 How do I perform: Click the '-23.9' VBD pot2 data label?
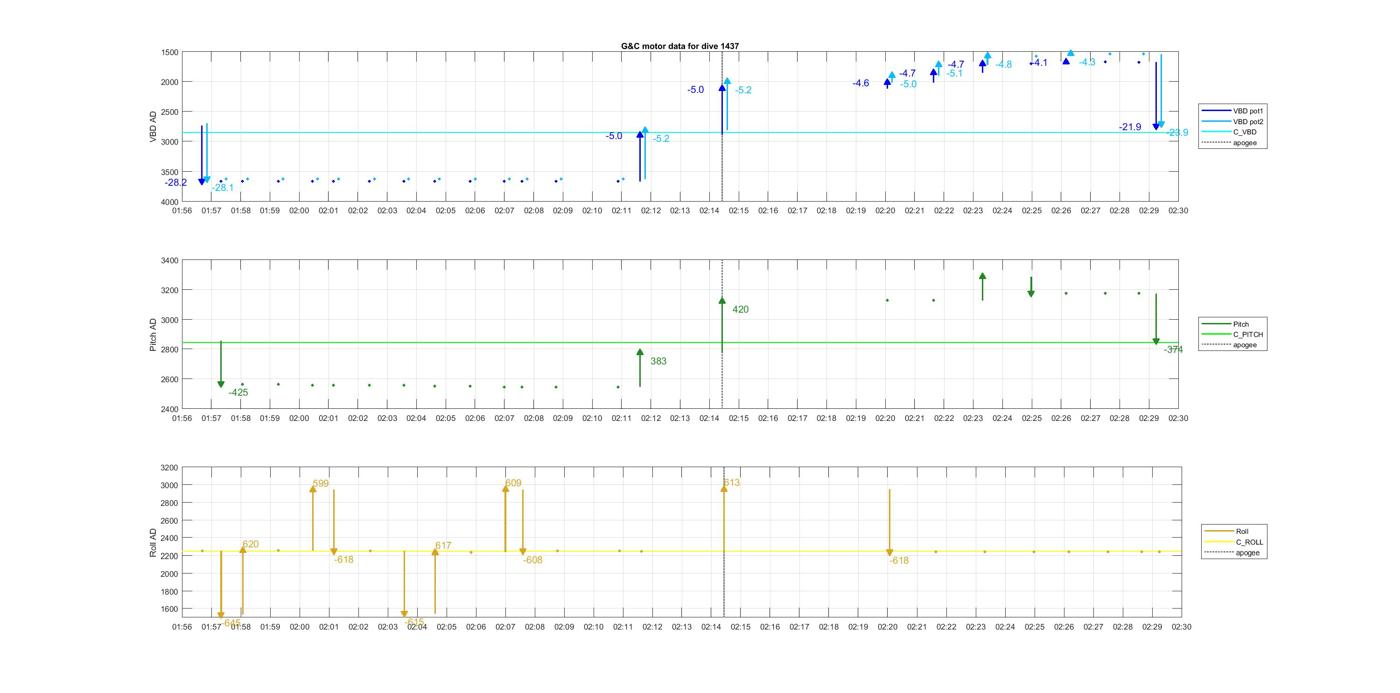click(1177, 133)
